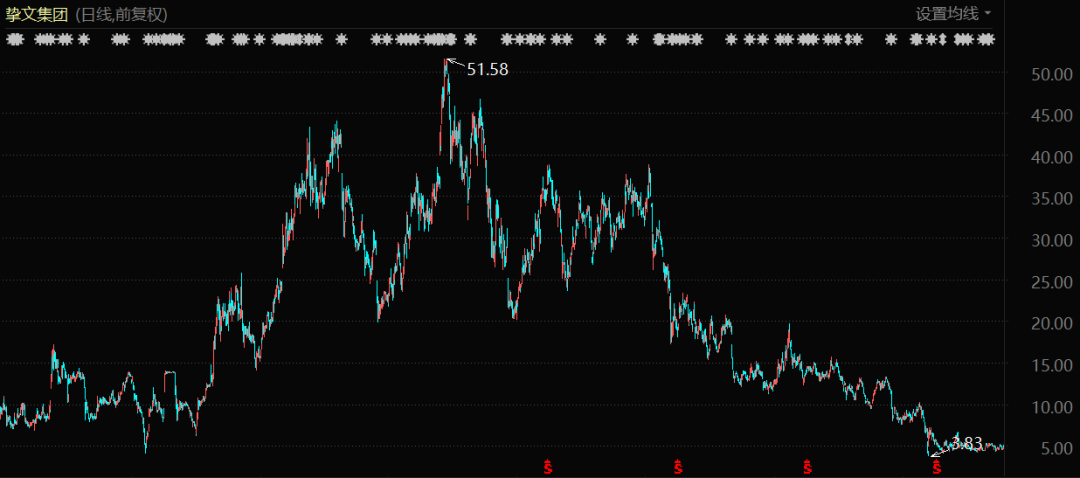1080x478 pixels.
Task: Click the 40.00 price axis label
Action: (1052, 157)
